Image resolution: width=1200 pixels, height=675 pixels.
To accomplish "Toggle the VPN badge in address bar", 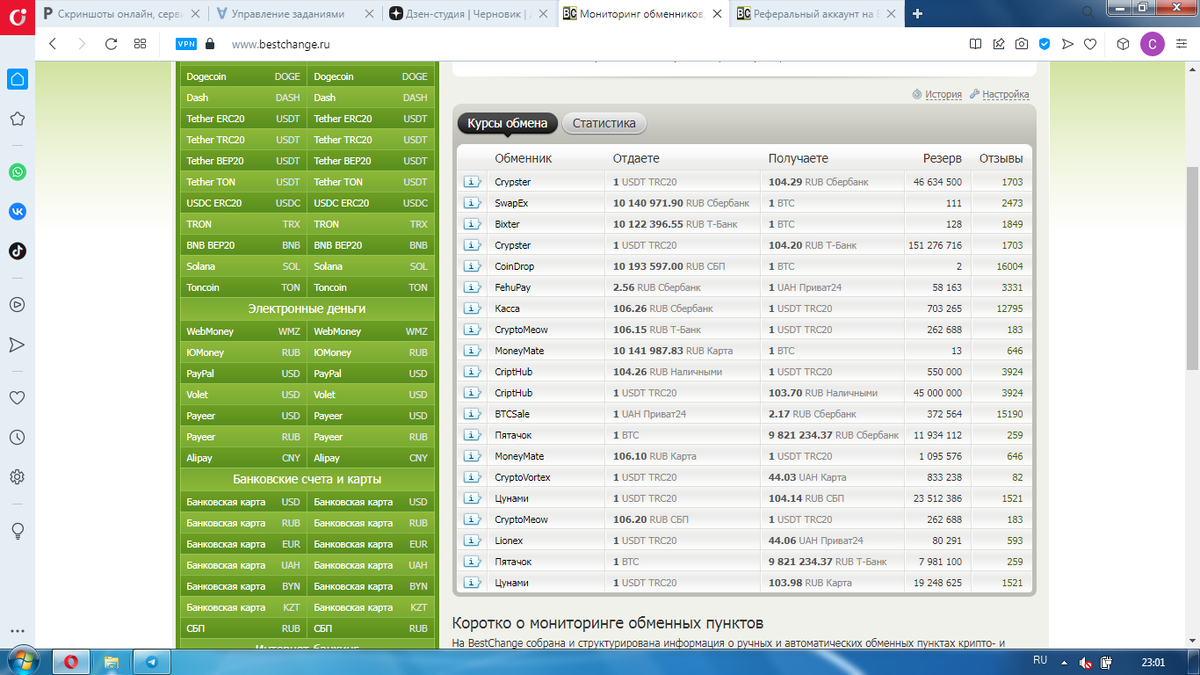I will coord(186,44).
